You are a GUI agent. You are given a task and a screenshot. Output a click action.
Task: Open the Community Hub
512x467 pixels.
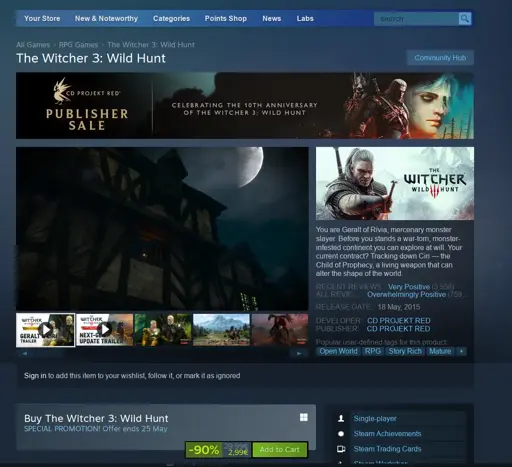click(440, 58)
